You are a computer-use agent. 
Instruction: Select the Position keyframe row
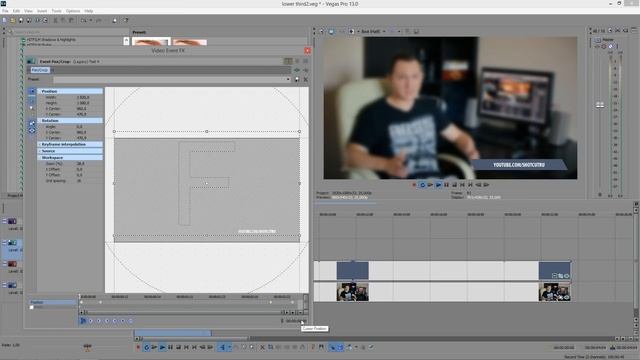[53, 302]
